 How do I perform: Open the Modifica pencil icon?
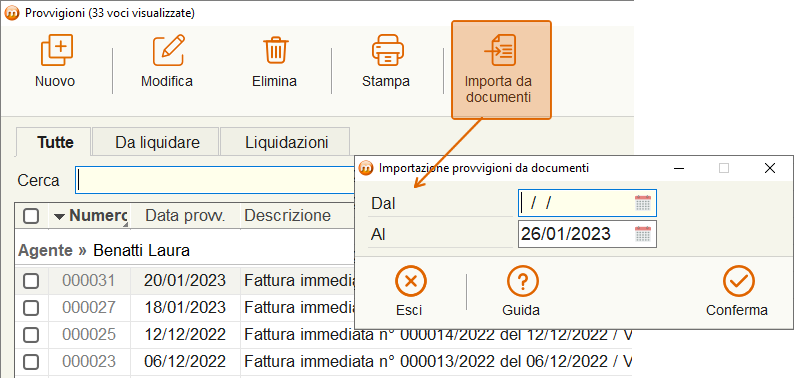[169, 50]
